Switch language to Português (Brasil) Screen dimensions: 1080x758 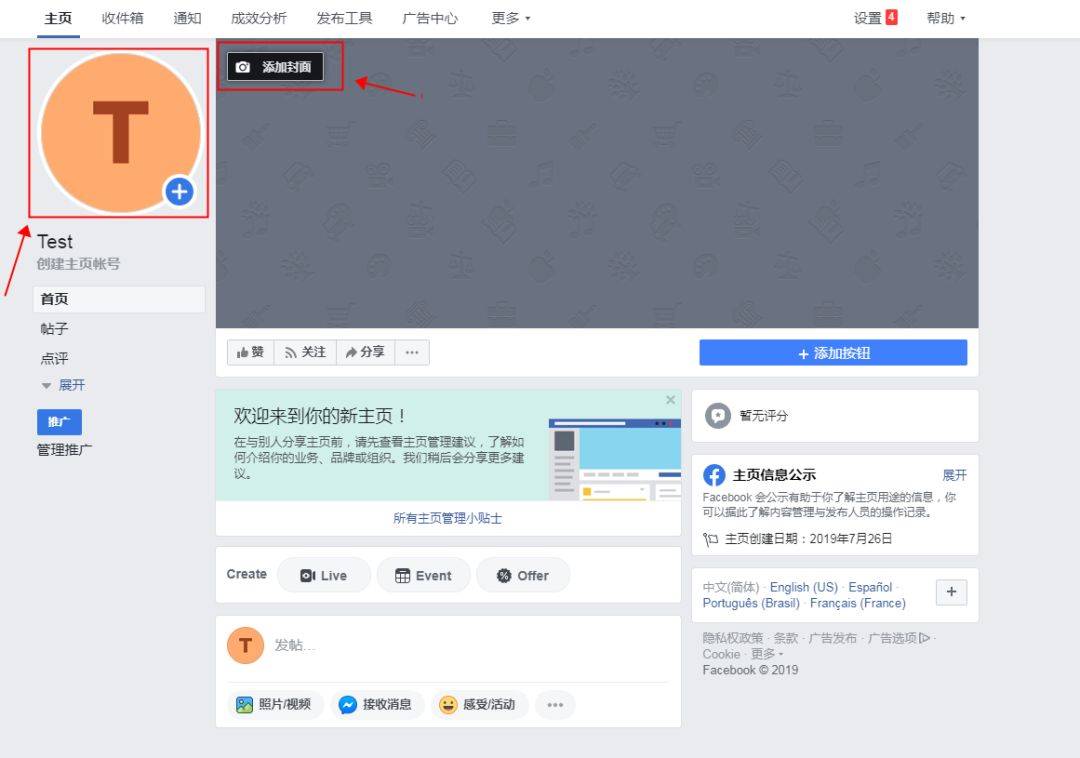pyautogui.click(x=751, y=603)
